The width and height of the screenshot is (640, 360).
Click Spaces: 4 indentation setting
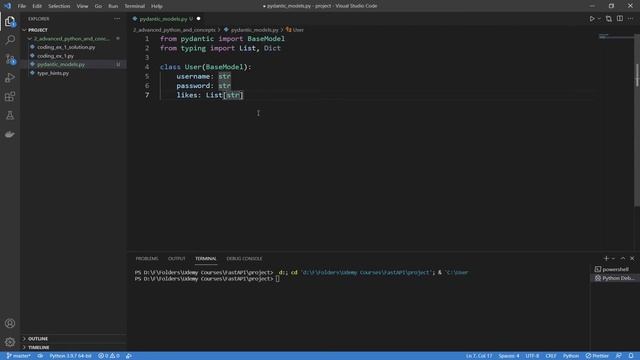tap(509, 356)
